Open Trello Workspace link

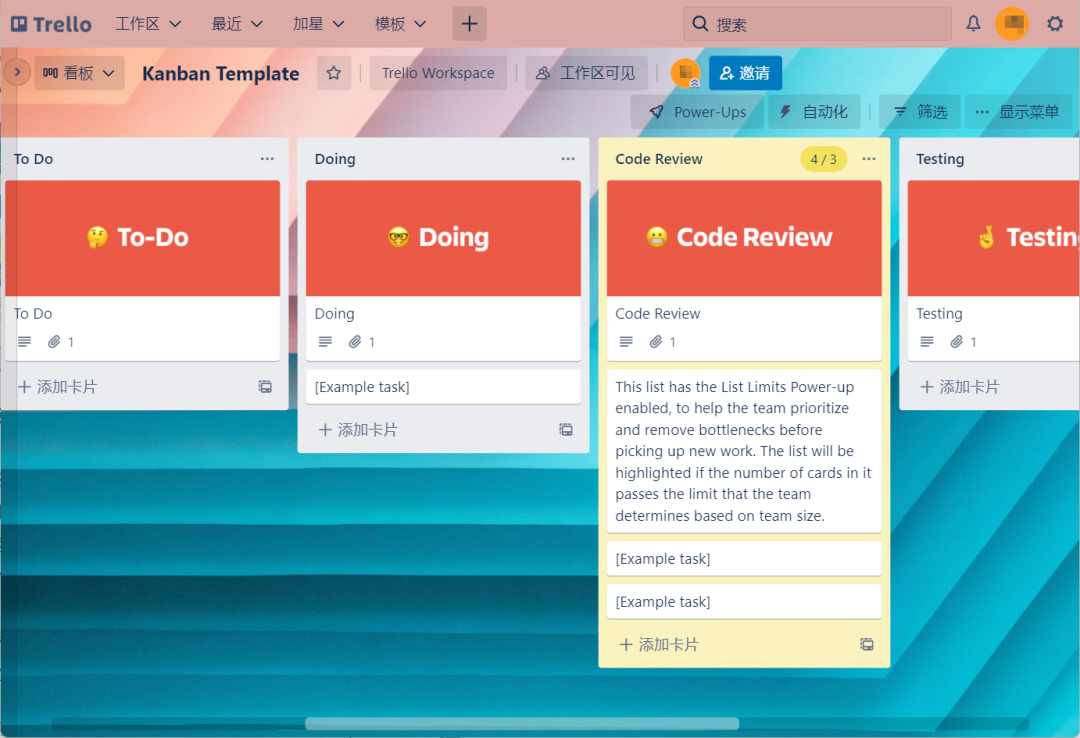click(438, 73)
